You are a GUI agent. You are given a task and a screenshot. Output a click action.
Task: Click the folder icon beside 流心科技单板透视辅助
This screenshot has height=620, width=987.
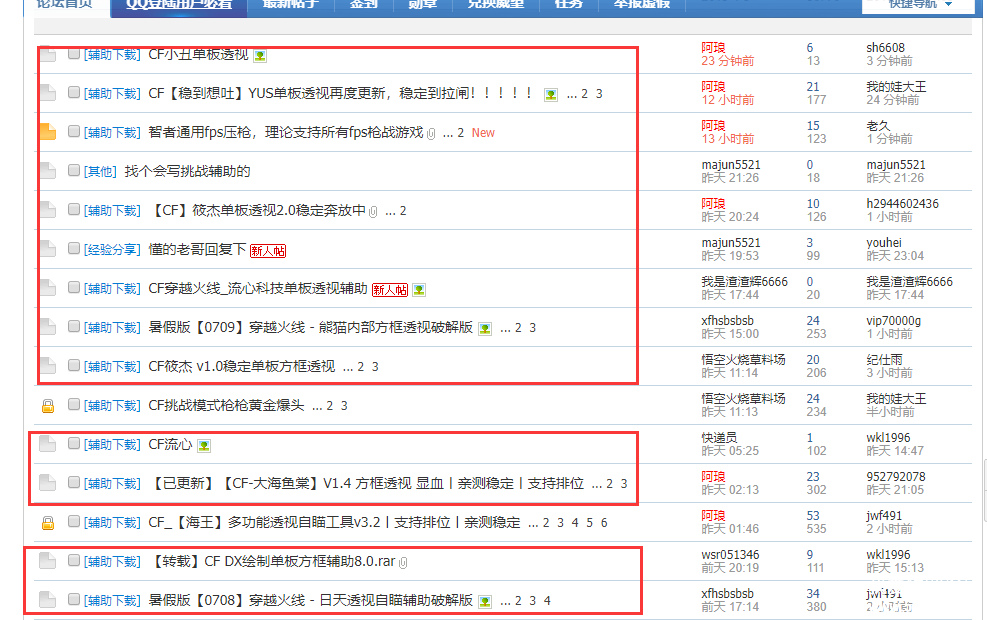(48, 287)
